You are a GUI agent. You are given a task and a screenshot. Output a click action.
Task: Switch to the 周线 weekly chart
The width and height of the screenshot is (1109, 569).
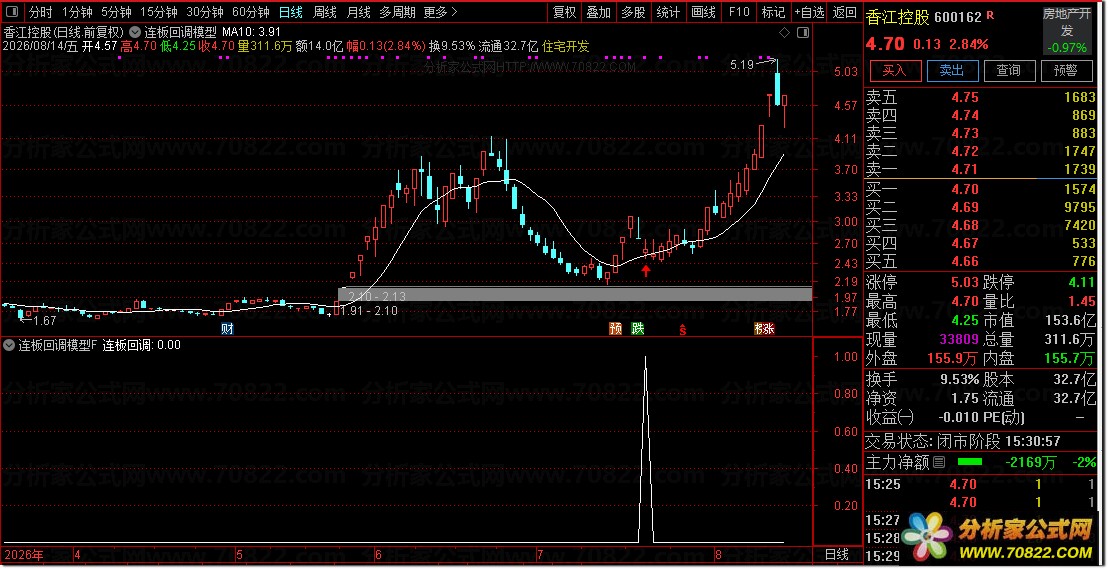point(325,12)
